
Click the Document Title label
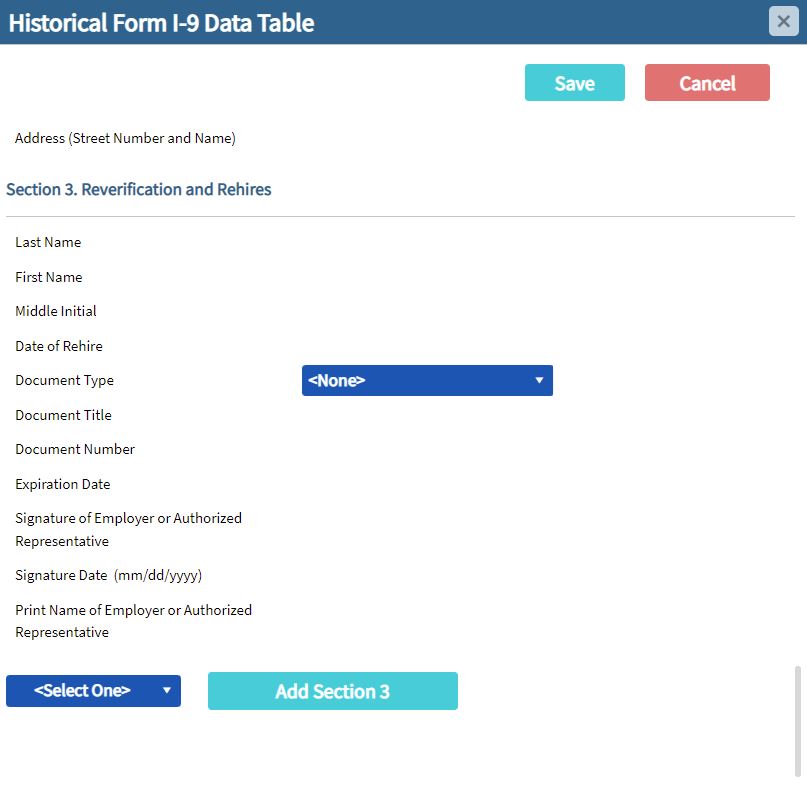(x=63, y=415)
